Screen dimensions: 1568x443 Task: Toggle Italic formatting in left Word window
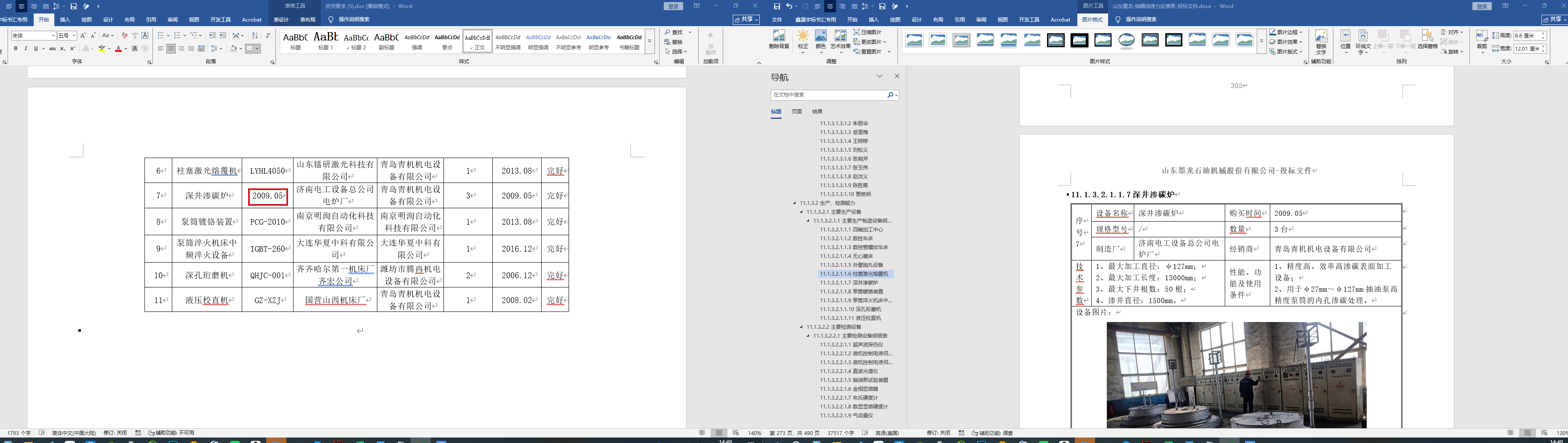coord(26,49)
